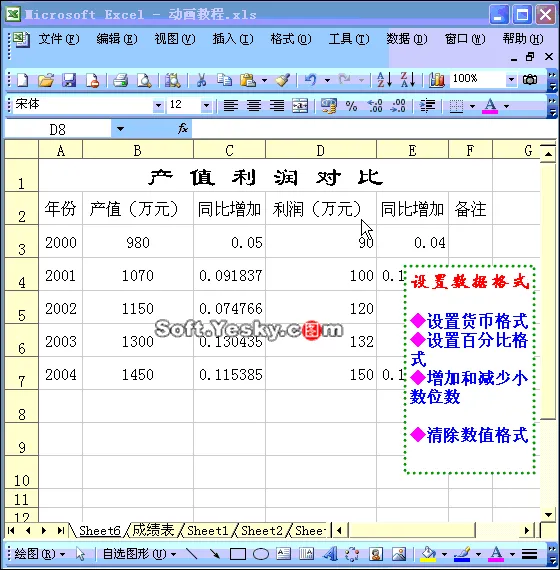
Task: Apply Font Color A in Formatting toolbar
Action: (x=490, y=106)
